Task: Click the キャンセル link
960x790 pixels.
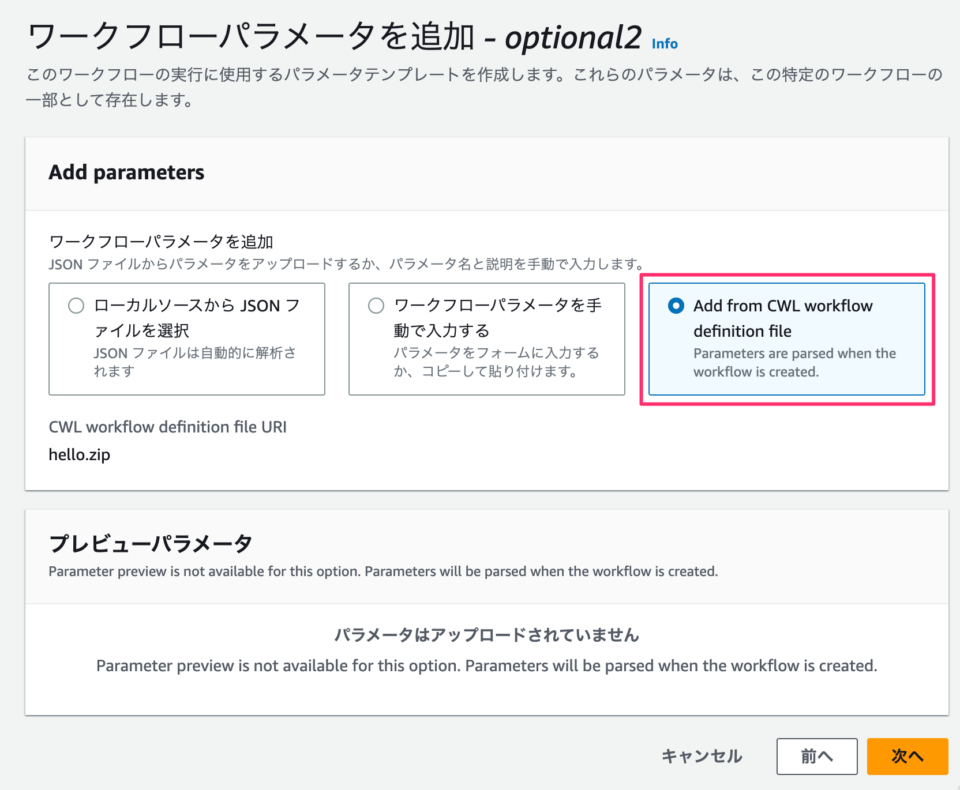Action: pos(701,757)
